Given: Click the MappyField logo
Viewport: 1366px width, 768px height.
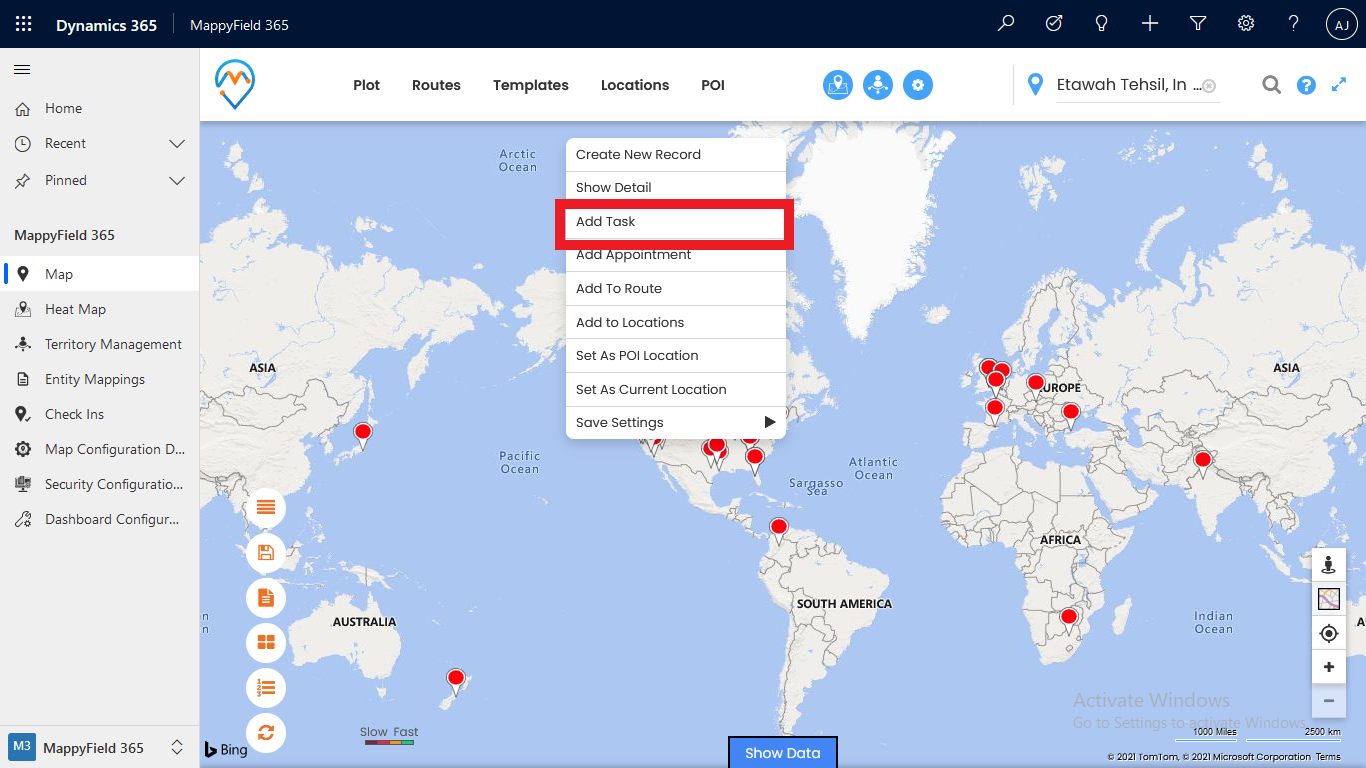Looking at the screenshot, I should (x=235, y=84).
